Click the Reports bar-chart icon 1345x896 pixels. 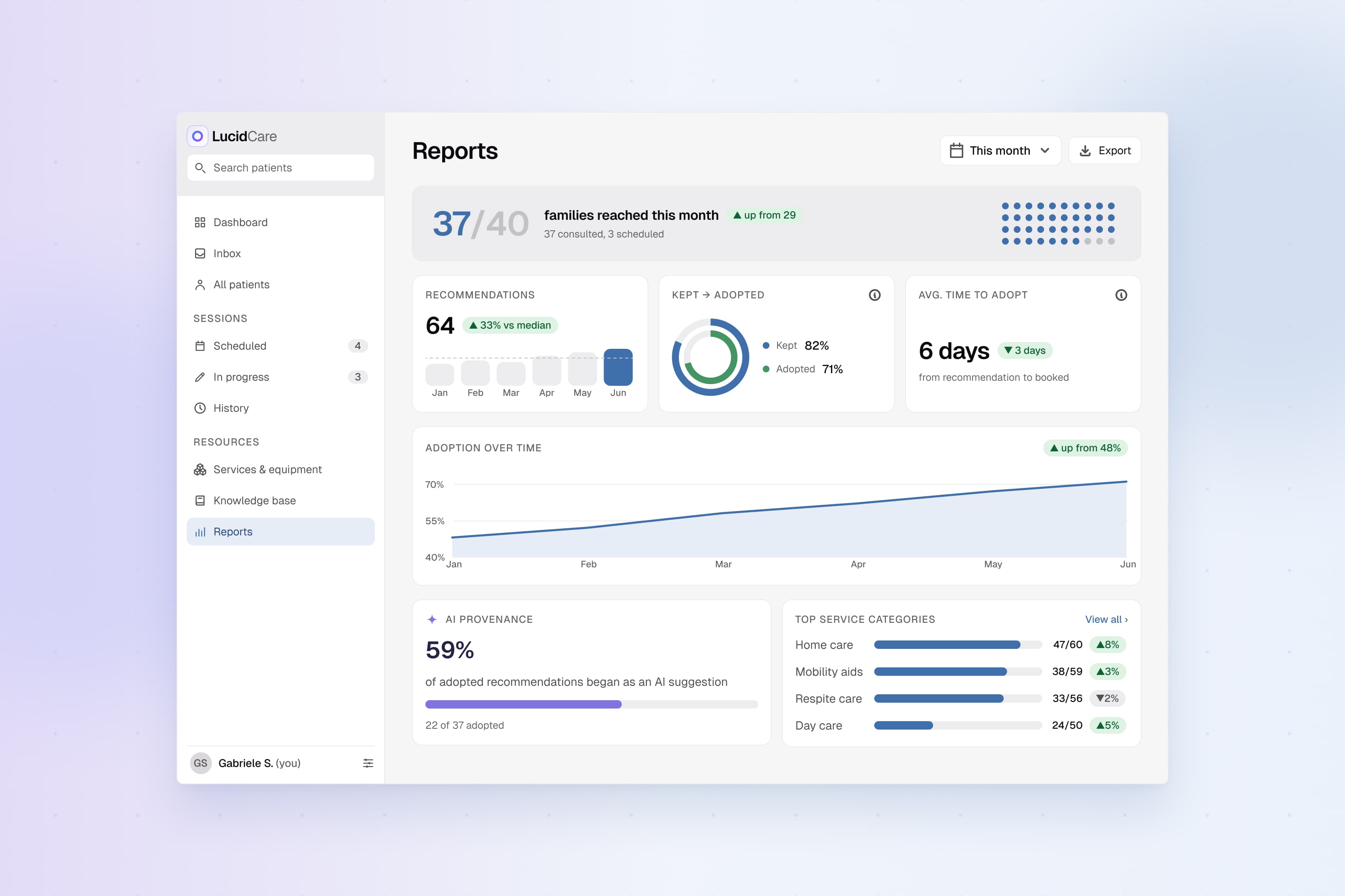pos(200,532)
